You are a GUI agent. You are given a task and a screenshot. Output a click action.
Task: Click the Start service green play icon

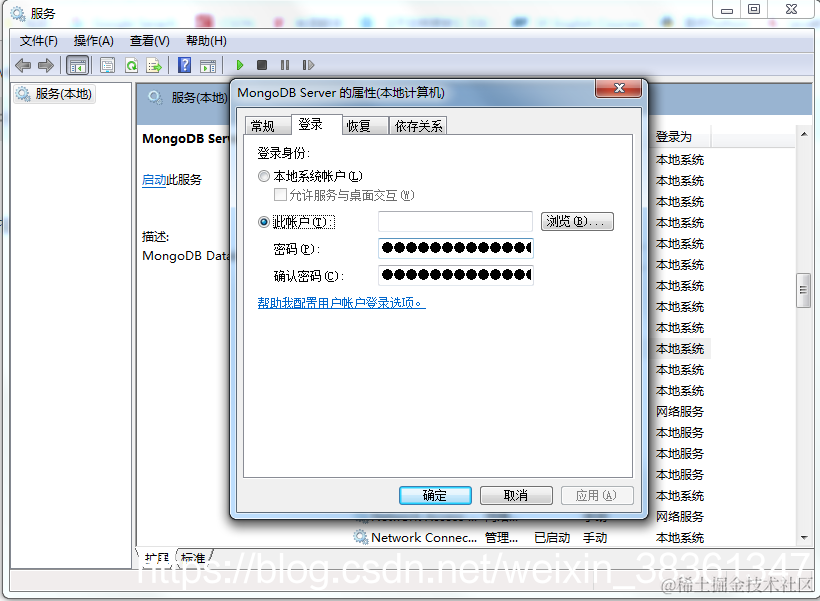click(239, 65)
